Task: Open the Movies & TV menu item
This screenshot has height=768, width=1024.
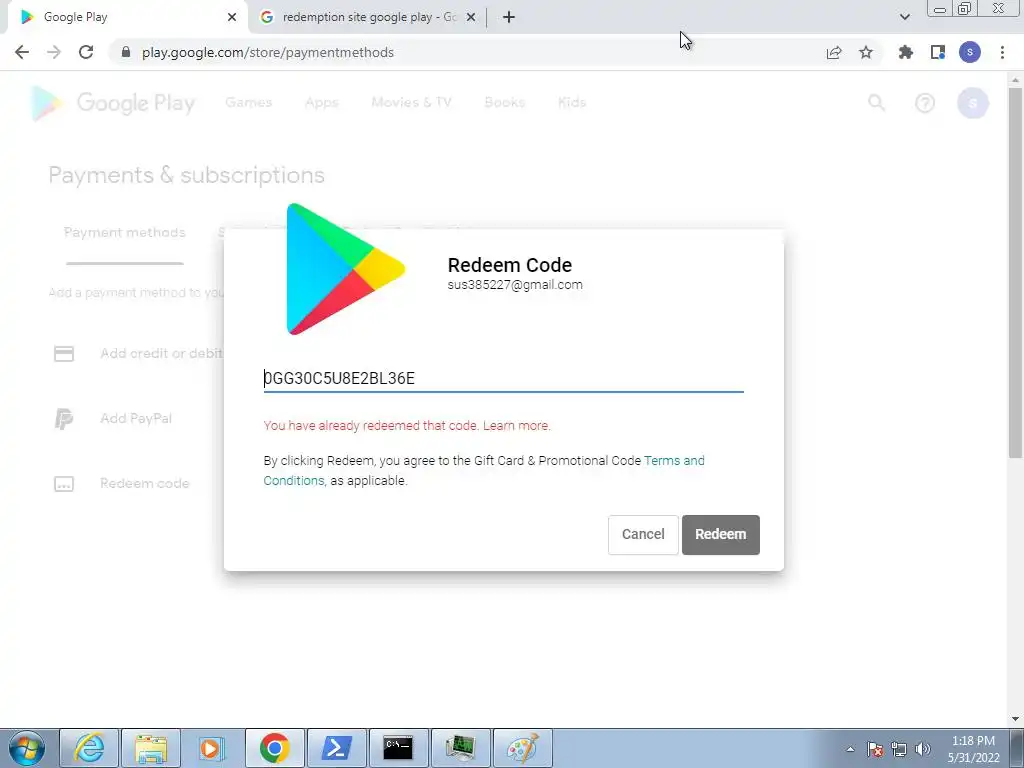Action: [411, 102]
